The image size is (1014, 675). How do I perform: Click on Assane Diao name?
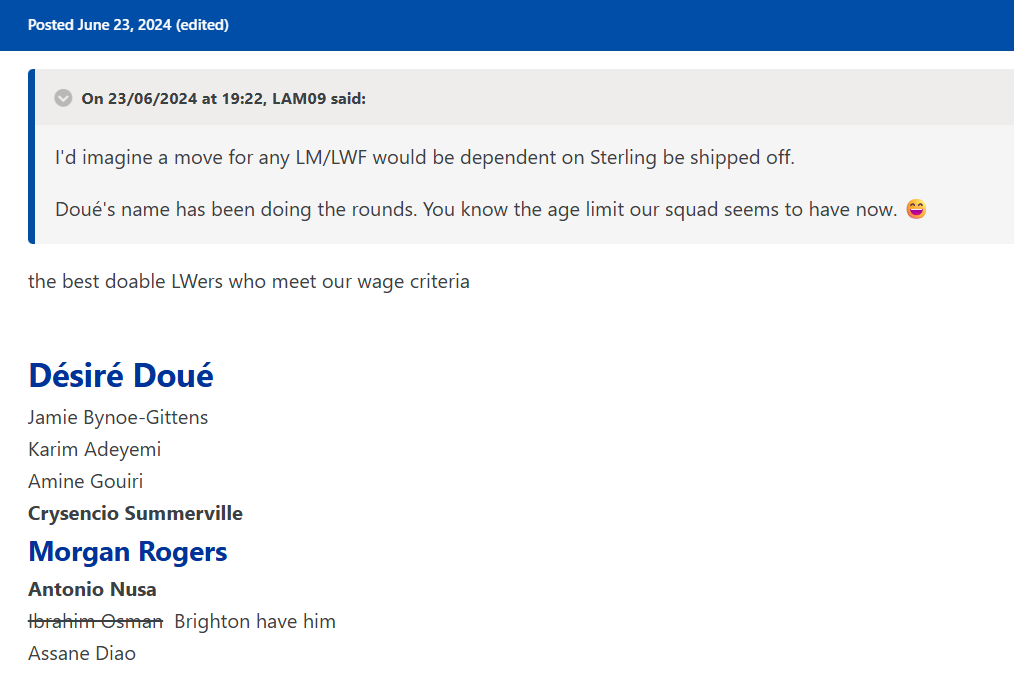point(82,653)
